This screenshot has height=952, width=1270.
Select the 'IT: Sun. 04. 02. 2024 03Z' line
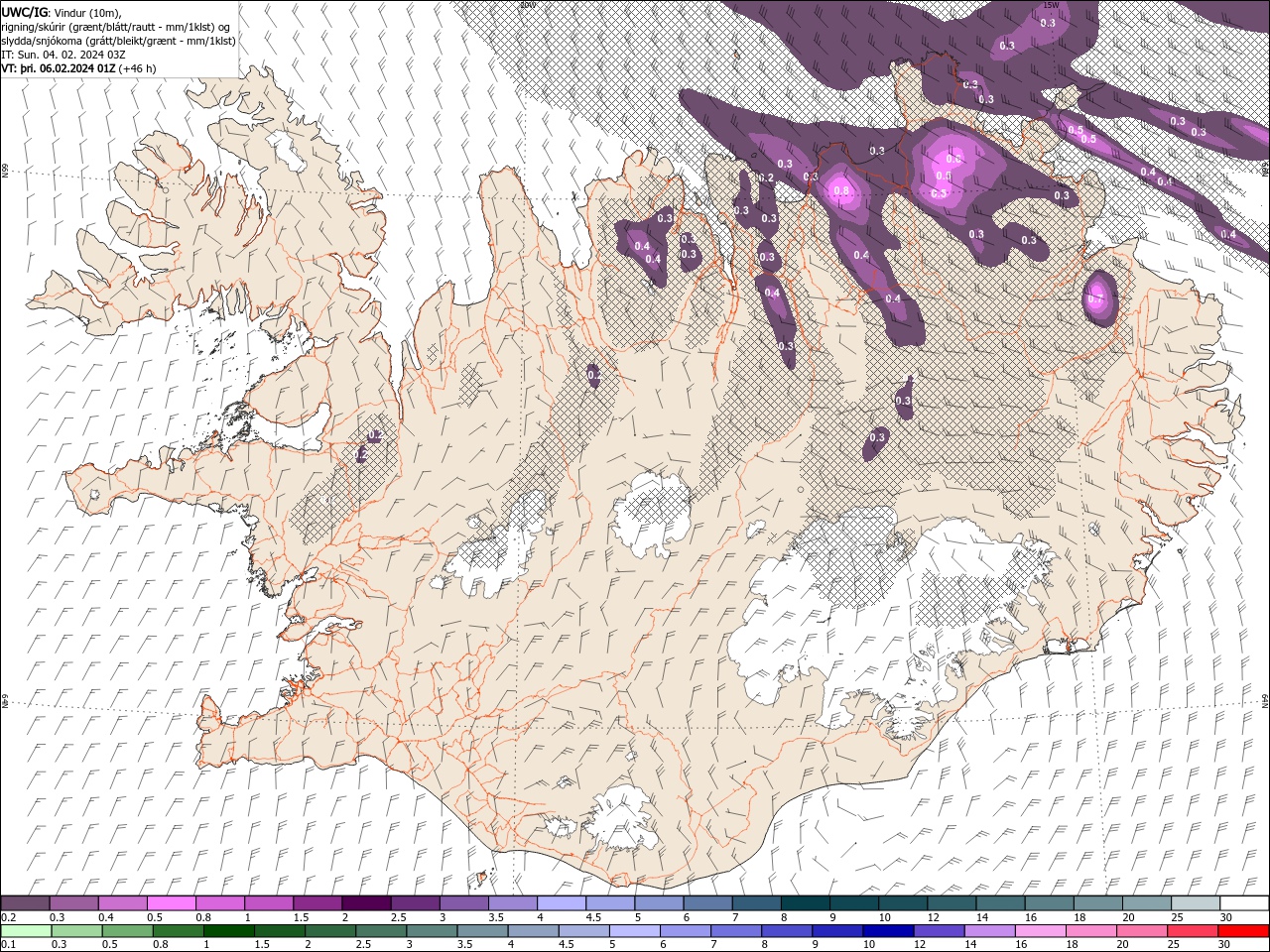[63, 55]
